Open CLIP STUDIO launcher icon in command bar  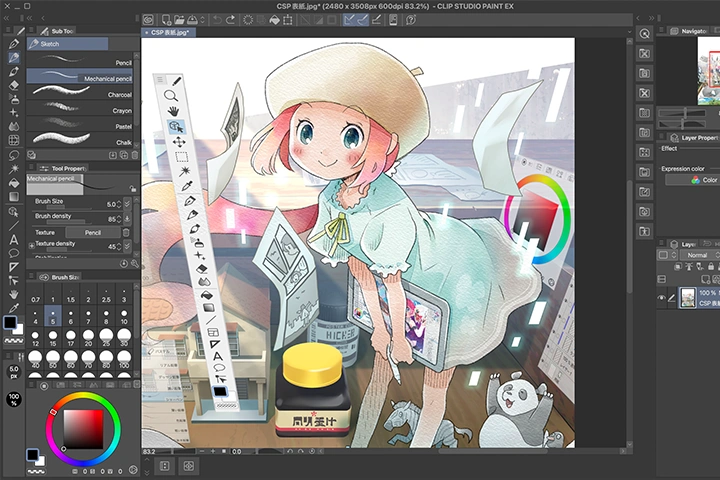(148, 20)
